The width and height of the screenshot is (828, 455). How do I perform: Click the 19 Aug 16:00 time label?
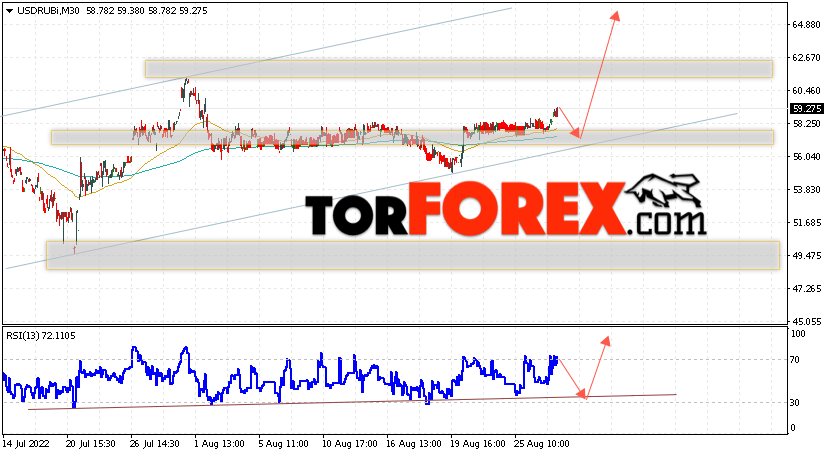pos(478,444)
